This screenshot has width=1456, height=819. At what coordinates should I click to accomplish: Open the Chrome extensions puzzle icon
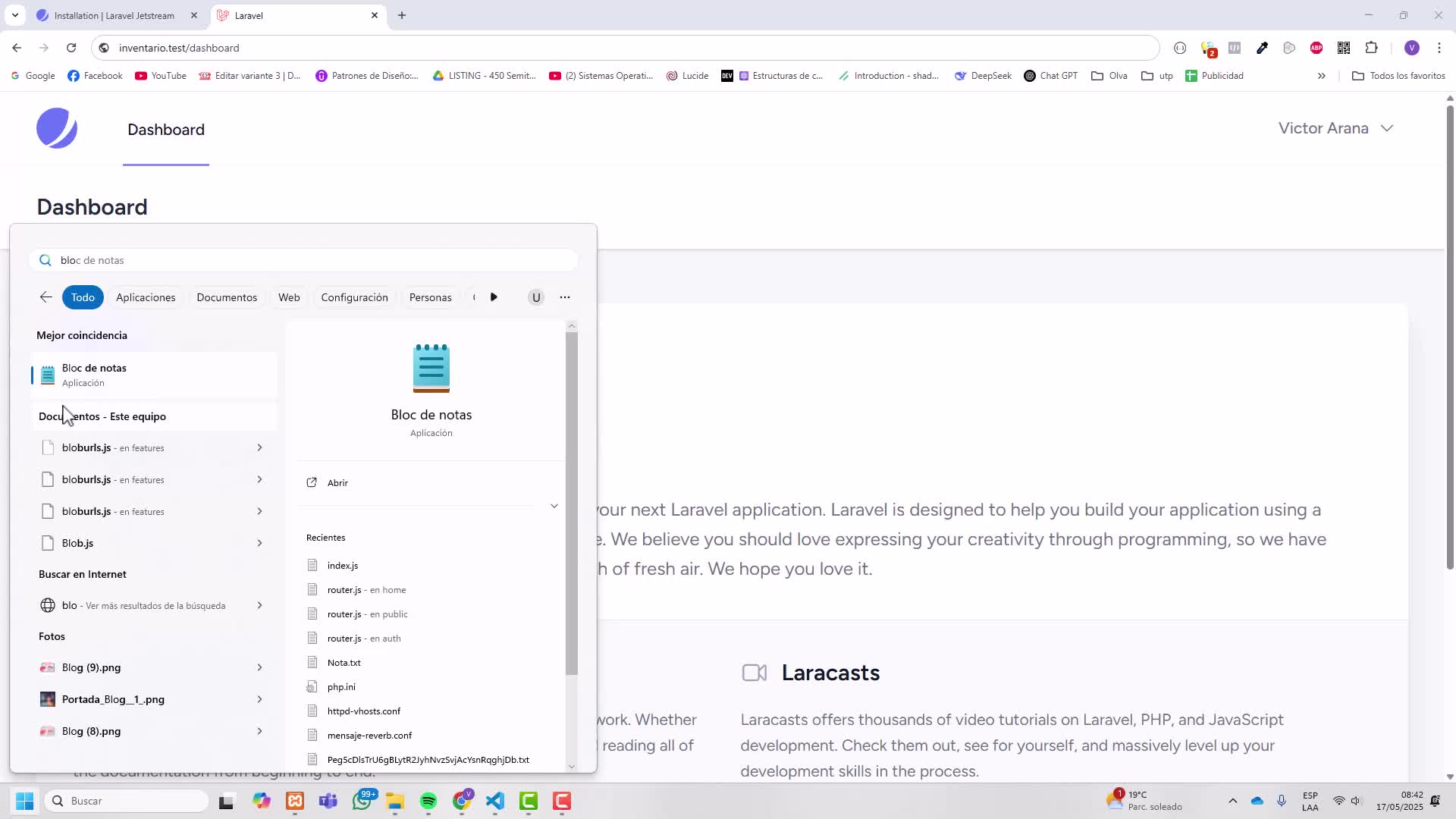click(1371, 48)
